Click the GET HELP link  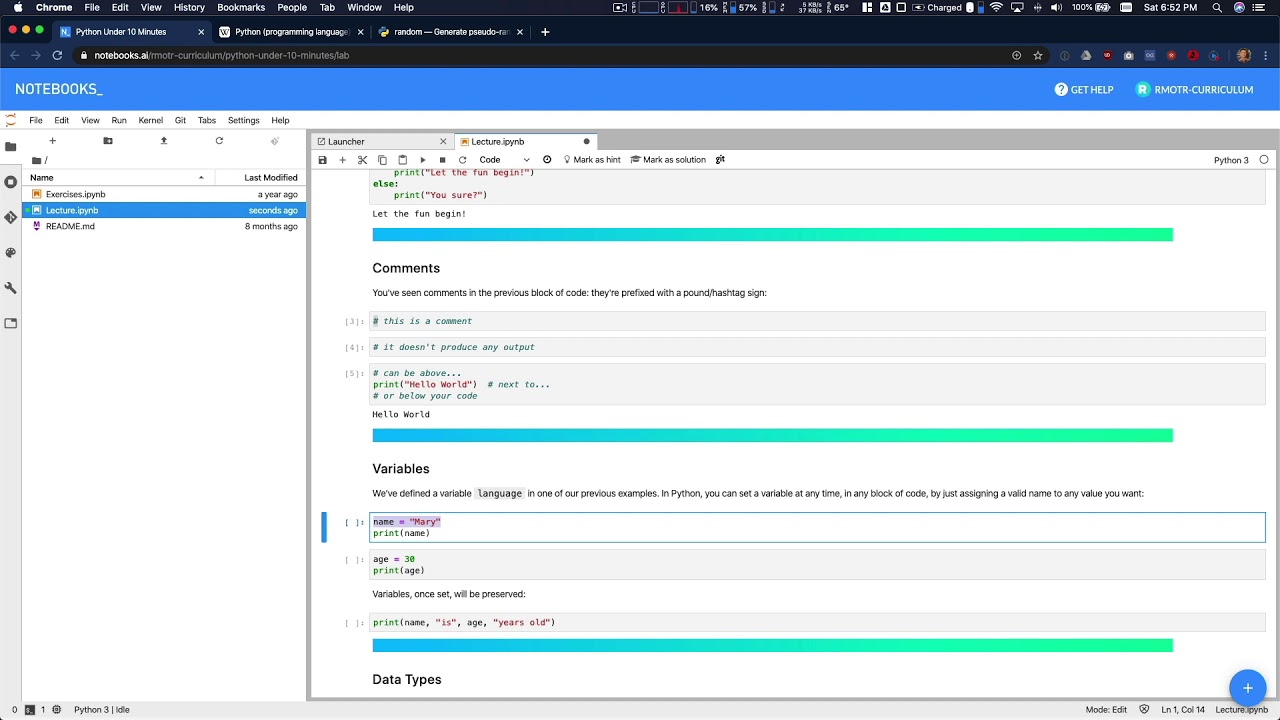[x=1084, y=90]
